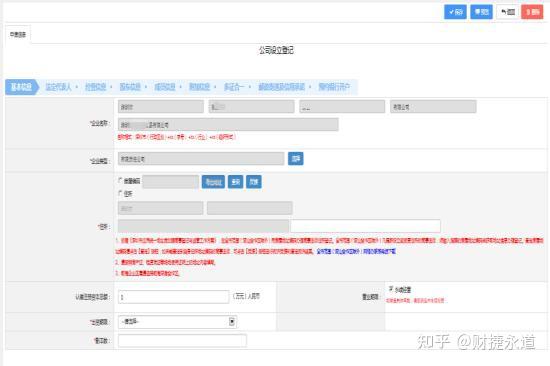This screenshot has width=550, height=366.
Task: Click the long gray residence address field
Action: 203,226
